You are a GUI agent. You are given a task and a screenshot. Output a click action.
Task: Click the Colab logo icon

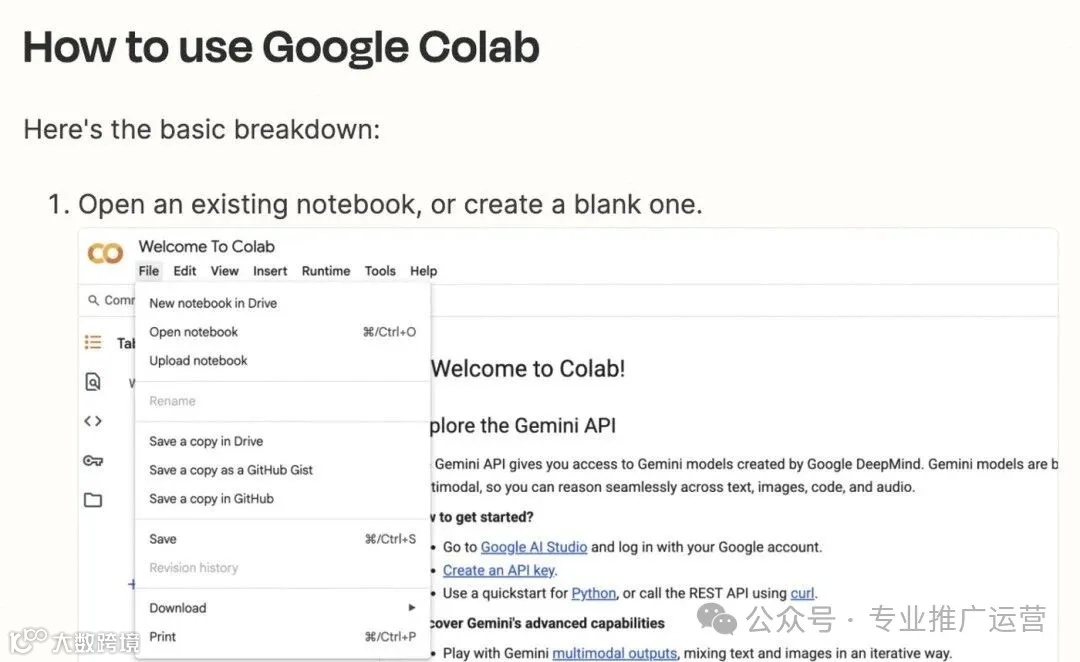pyautogui.click(x=105, y=254)
